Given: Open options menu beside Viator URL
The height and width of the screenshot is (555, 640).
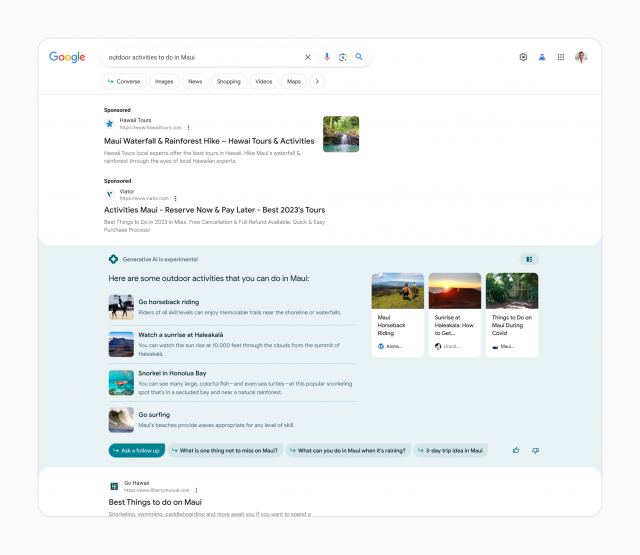Looking at the screenshot, I should point(175,198).
